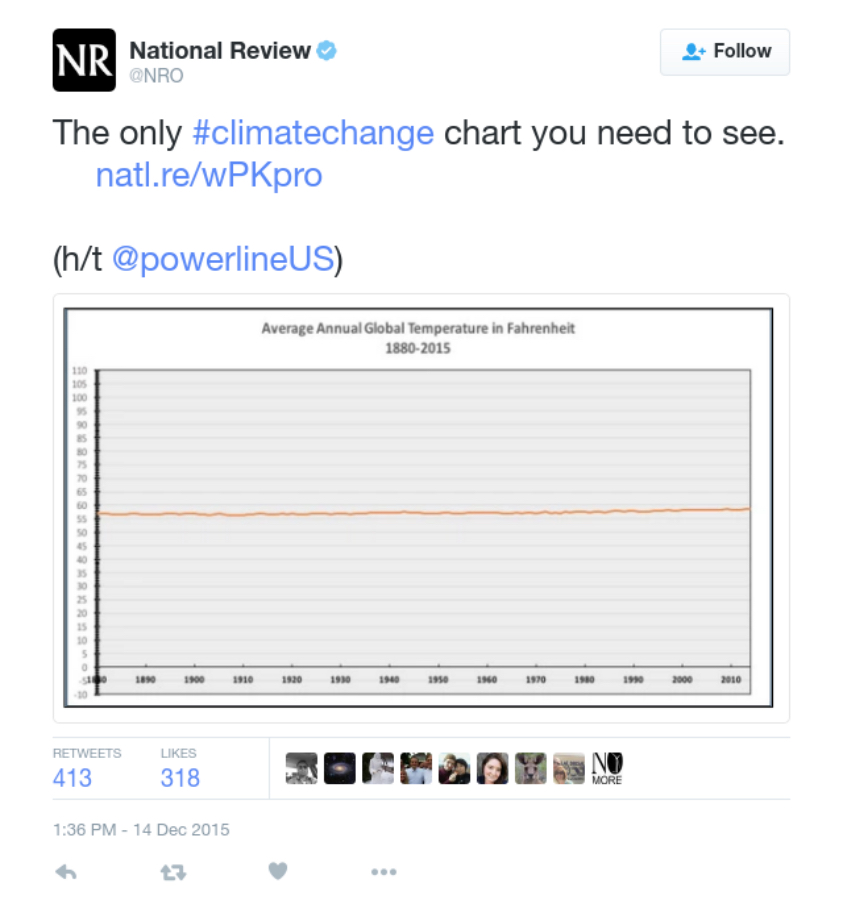Like the tweet with heart icon

(278, 872)
